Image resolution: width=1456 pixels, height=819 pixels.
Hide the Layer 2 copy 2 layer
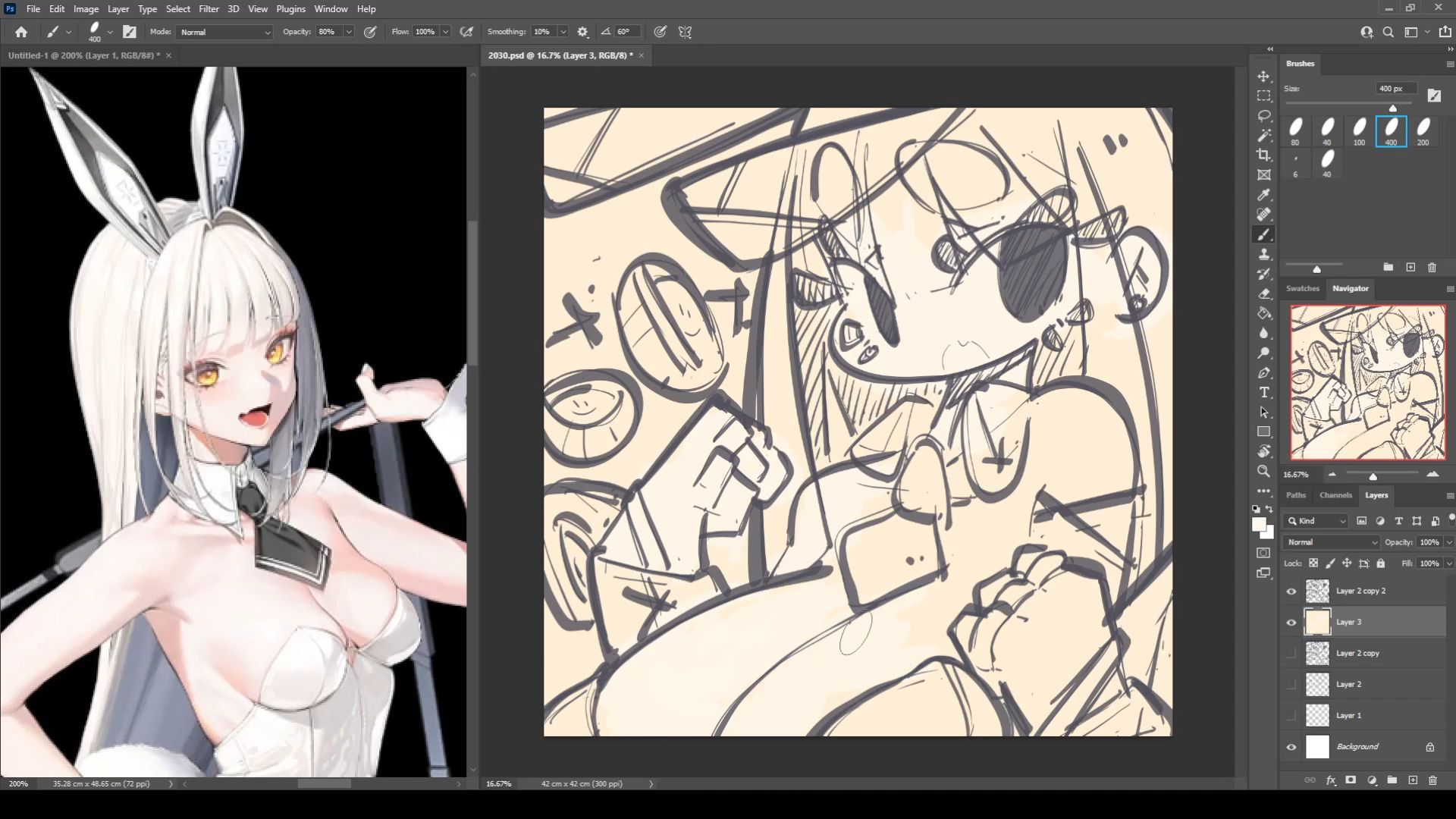point(1291,591)
